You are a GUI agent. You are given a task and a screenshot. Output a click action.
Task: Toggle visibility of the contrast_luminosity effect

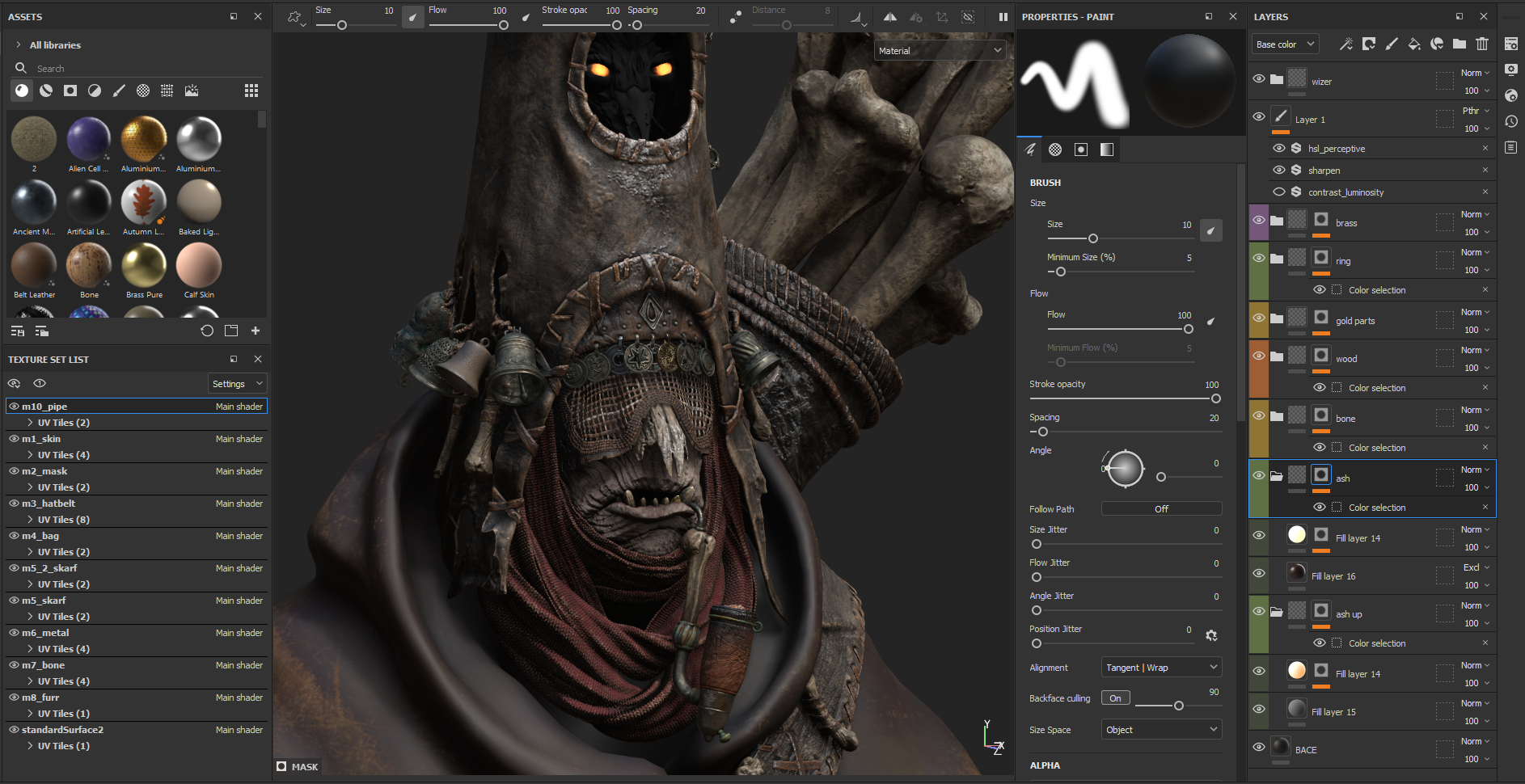[x=1280, y=192]
